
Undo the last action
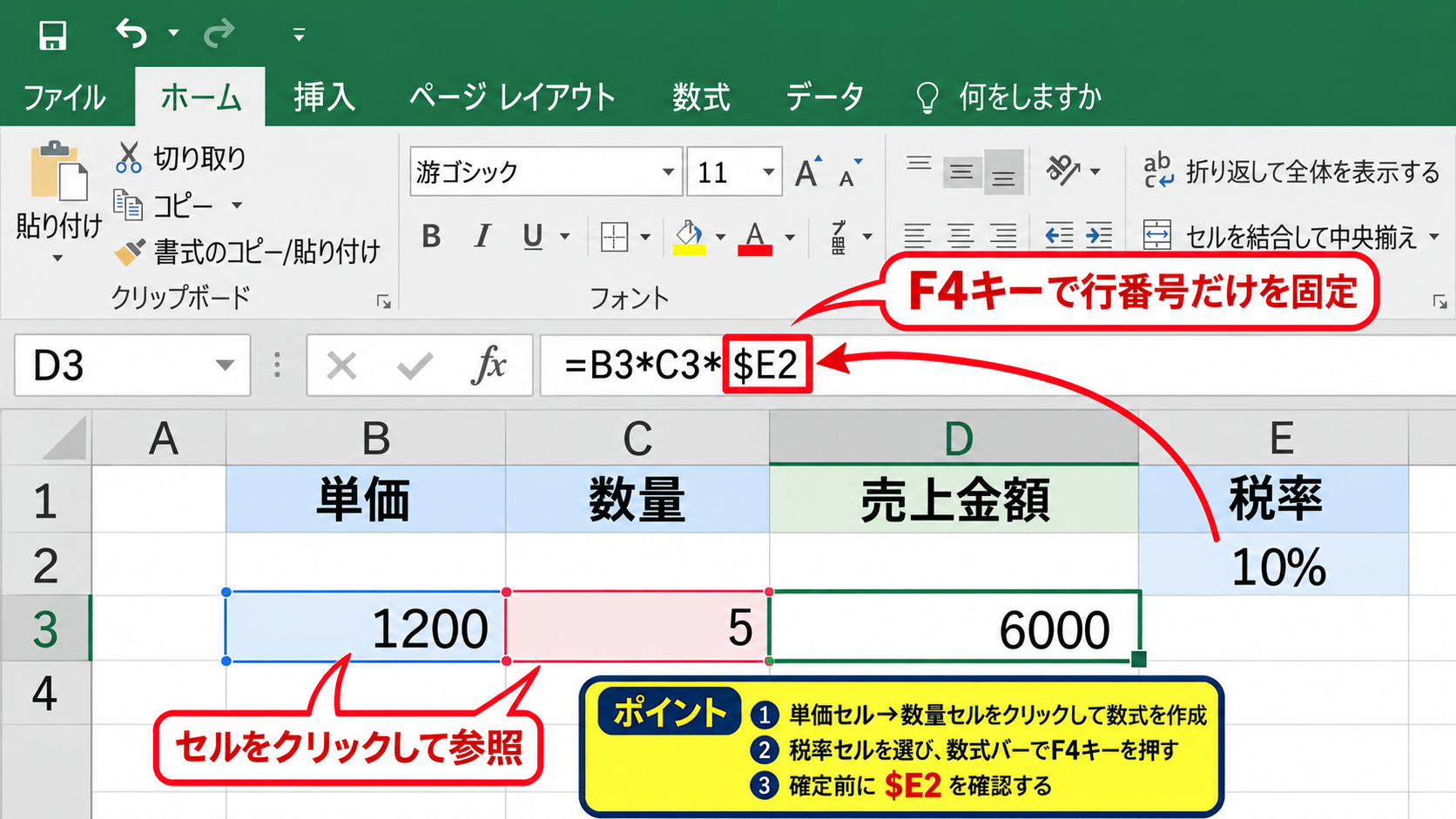click(131, 34)
